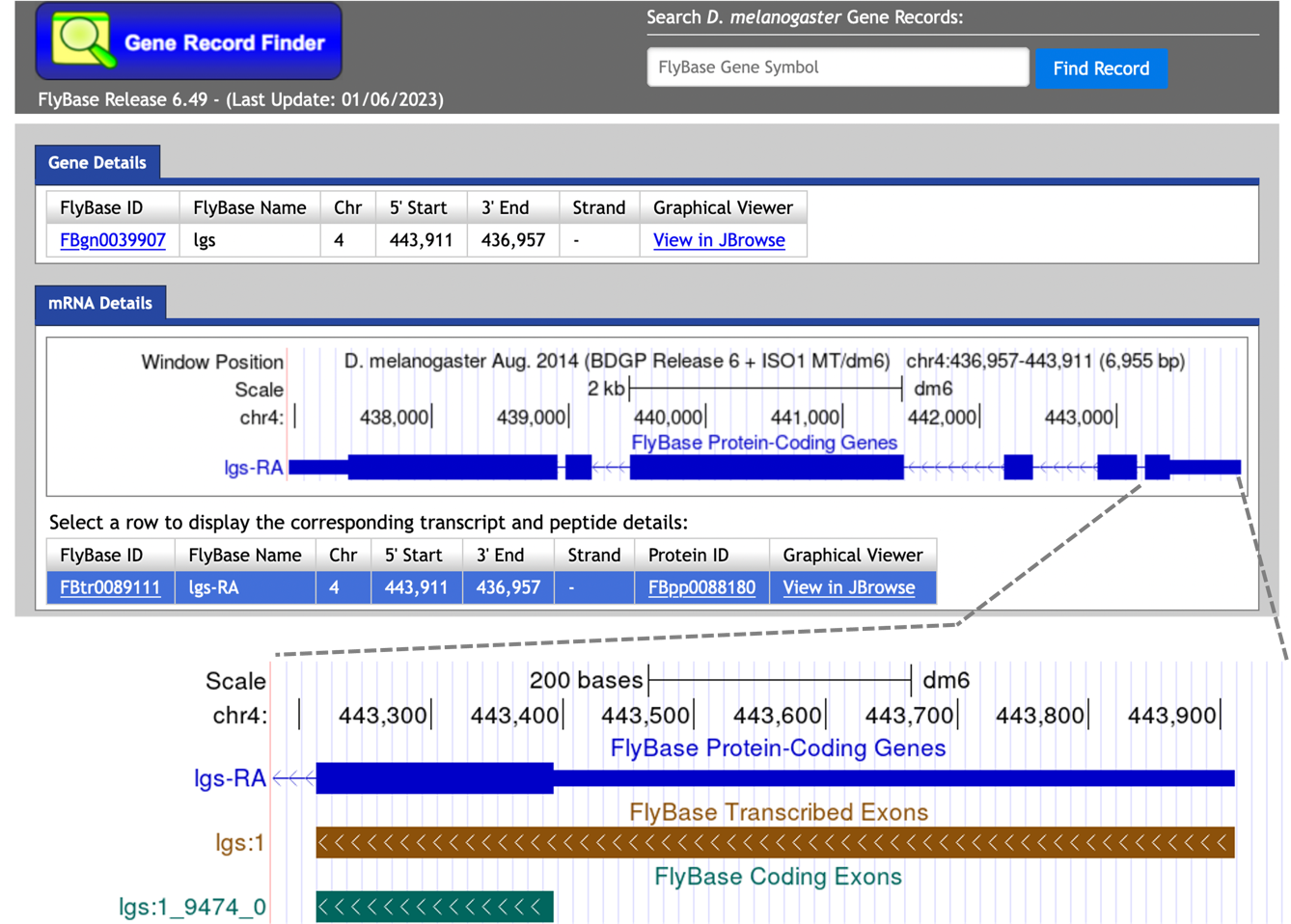Open View in JBrowse in lgs-RA row
This screenshot has width=1291, height=924.
[x=848, y=587]
